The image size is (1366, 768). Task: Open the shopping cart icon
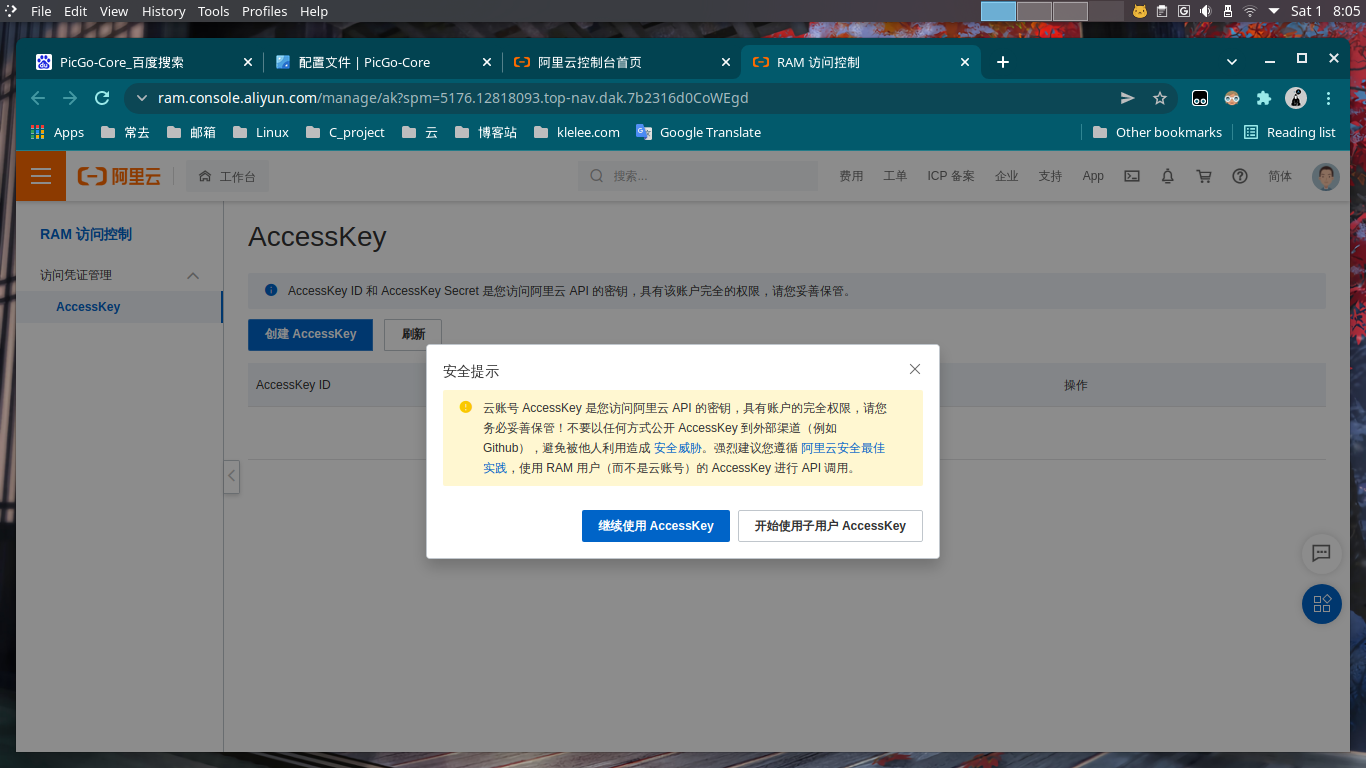coord(1204,176)
